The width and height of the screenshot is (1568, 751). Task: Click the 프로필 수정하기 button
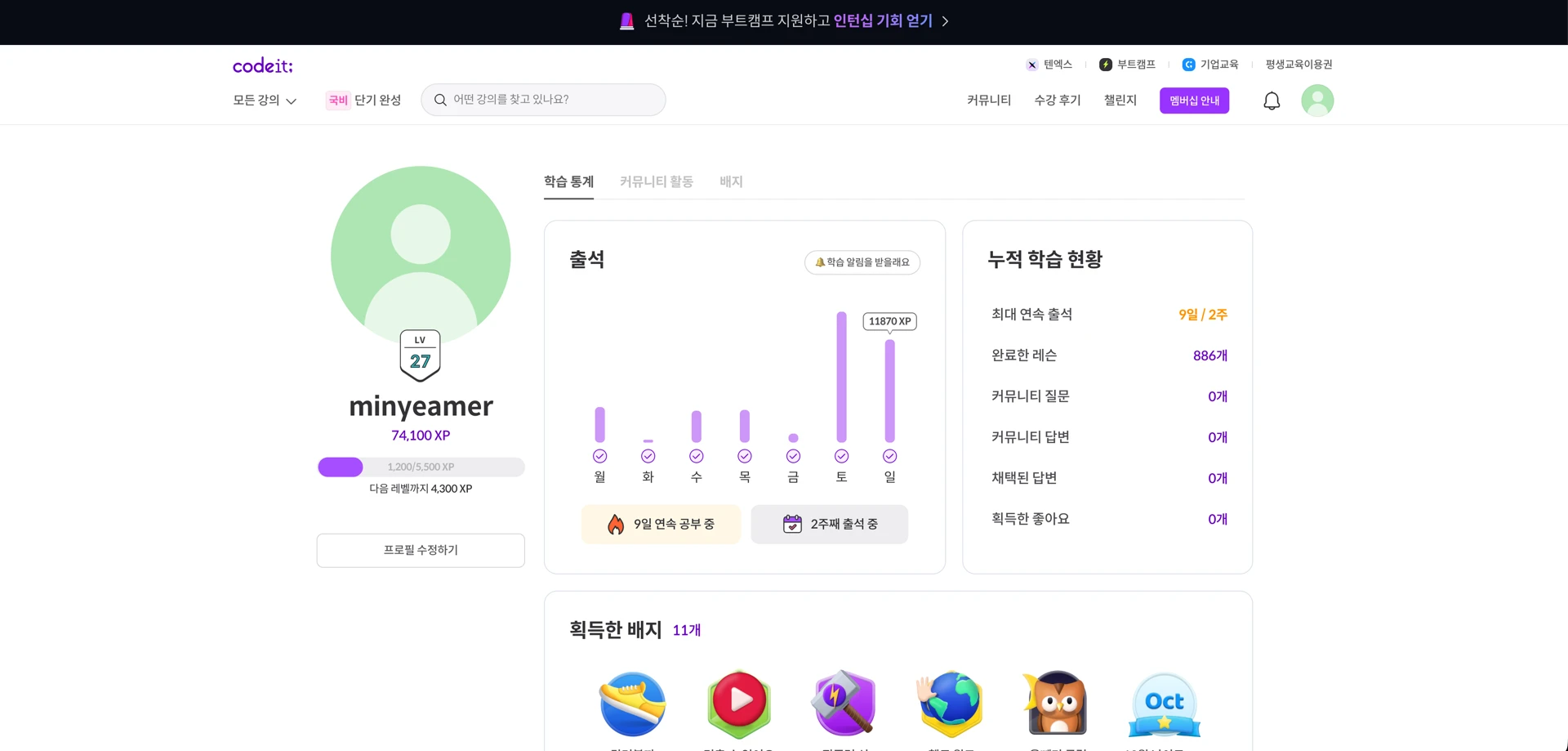tap(421, 551)
